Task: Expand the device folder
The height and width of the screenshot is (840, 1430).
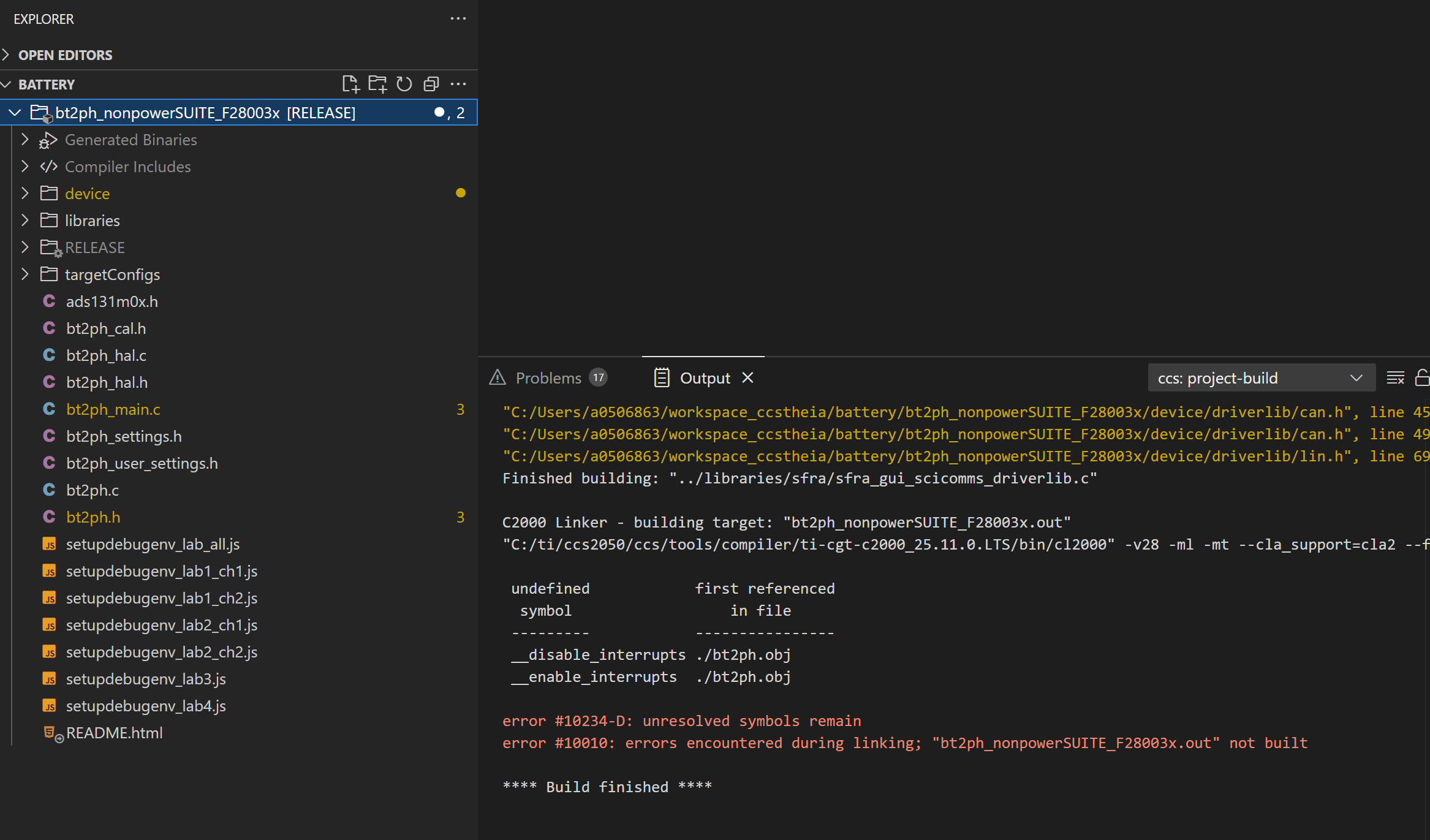Action: (x=25, y=193)
